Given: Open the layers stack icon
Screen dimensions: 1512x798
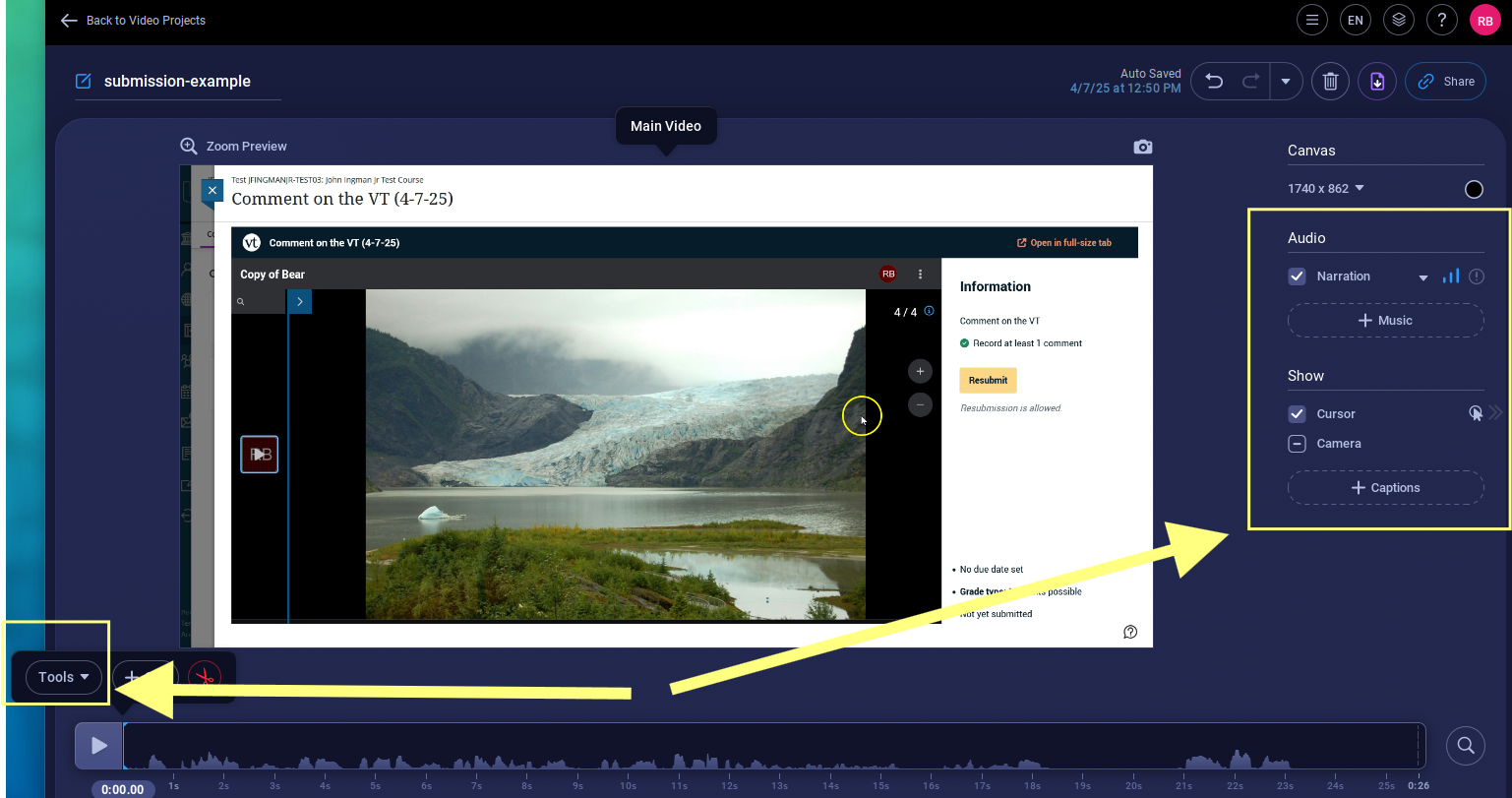Looking at the screenshot, I should [x=1399, y=20].
